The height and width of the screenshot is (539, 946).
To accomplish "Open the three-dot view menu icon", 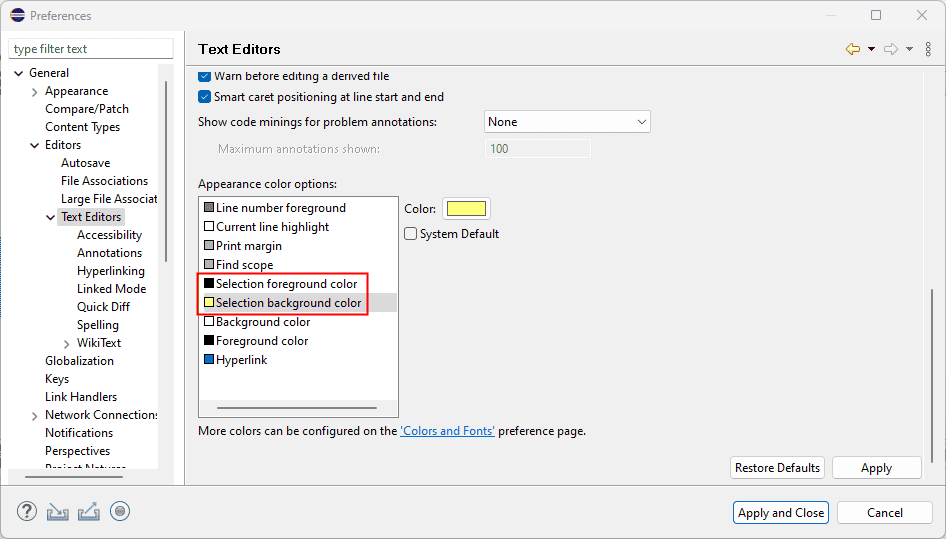I will pos(928,49).
